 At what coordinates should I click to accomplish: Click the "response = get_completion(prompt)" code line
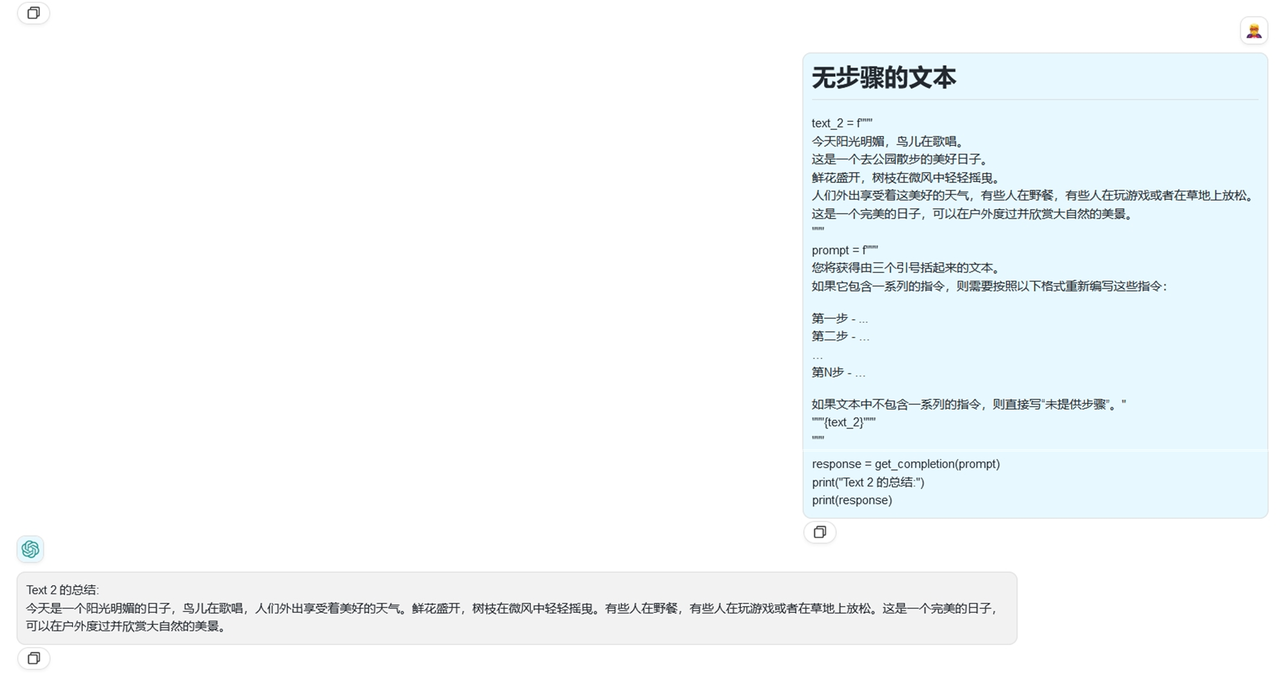click(905, 464)
